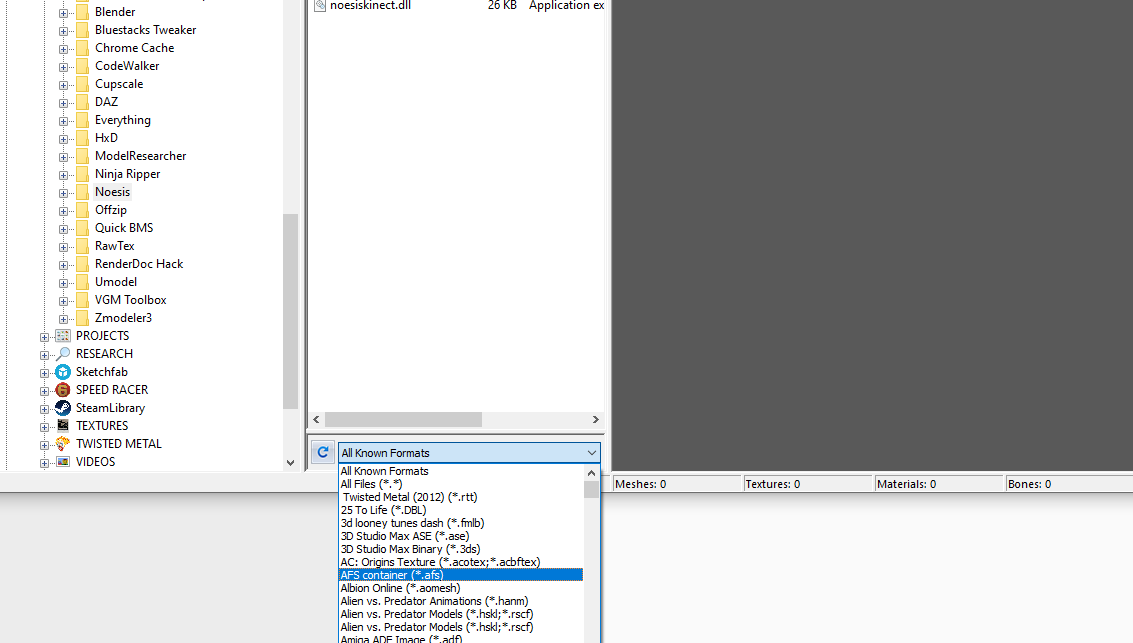Choose Twisted Metal (2012) (*.rtt) format
Viewport: 1133px width, 643px height.
click(461, 497)
